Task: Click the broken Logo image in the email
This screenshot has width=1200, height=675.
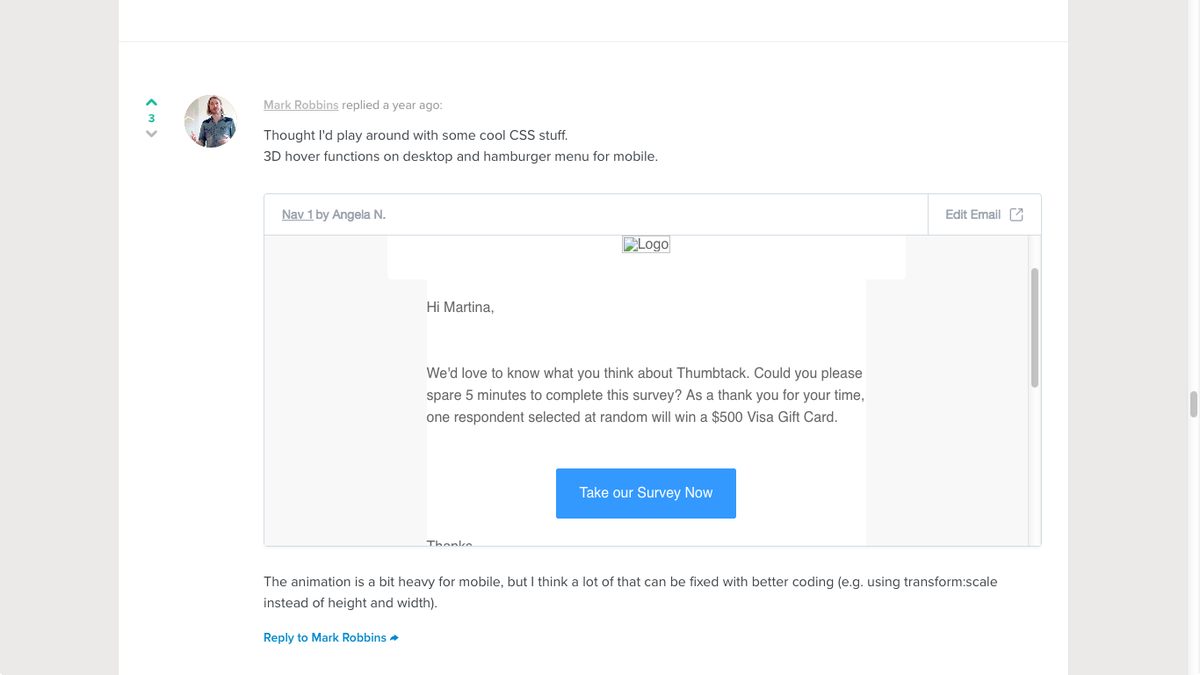Action: click(646, 244)
